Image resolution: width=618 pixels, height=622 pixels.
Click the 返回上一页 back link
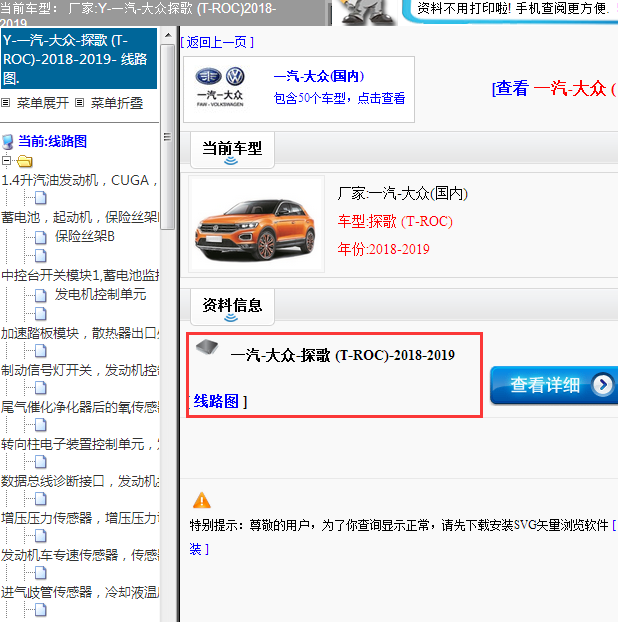217,42
